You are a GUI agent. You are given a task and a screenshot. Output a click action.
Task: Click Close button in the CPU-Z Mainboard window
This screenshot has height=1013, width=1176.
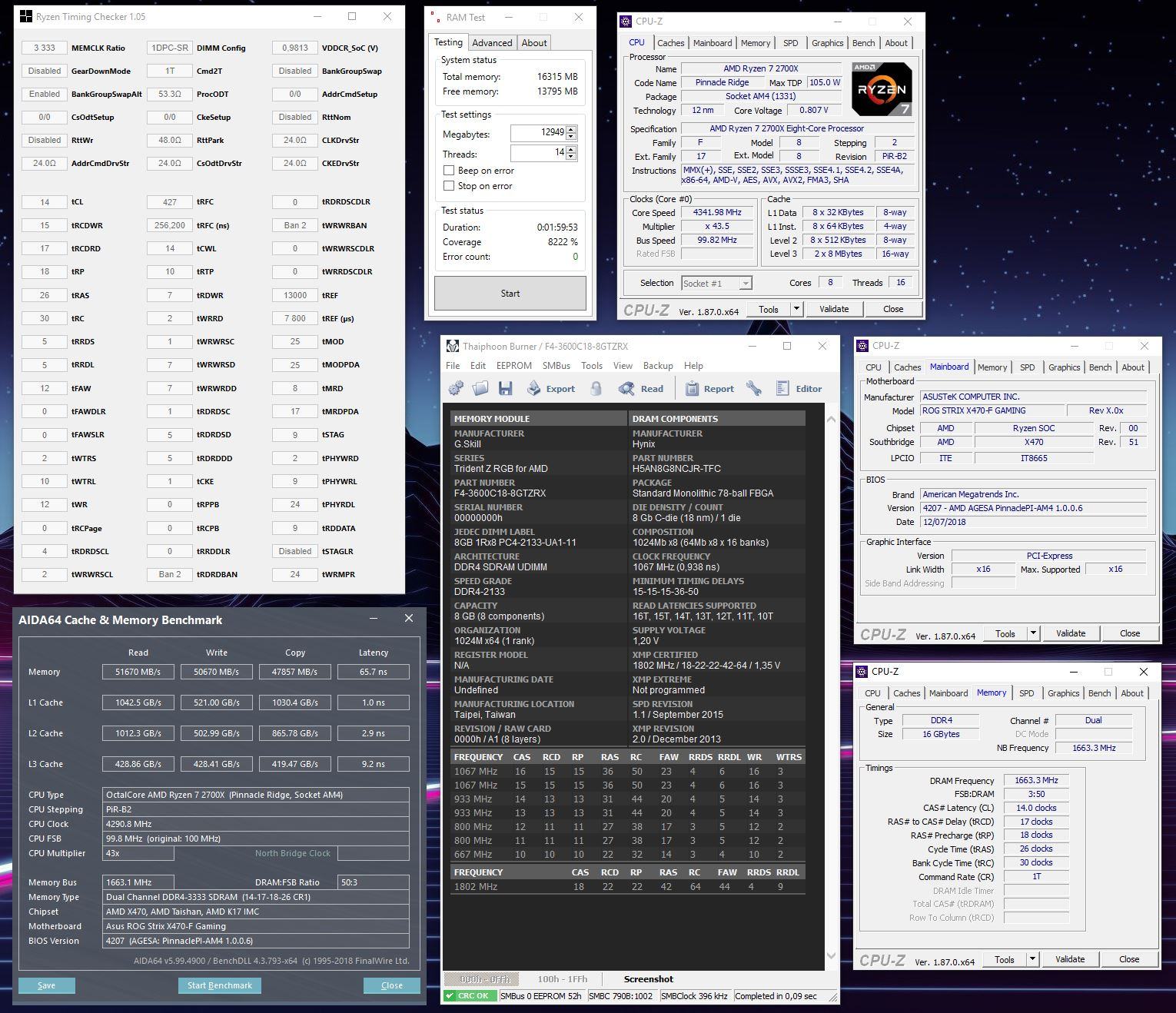1130,633
